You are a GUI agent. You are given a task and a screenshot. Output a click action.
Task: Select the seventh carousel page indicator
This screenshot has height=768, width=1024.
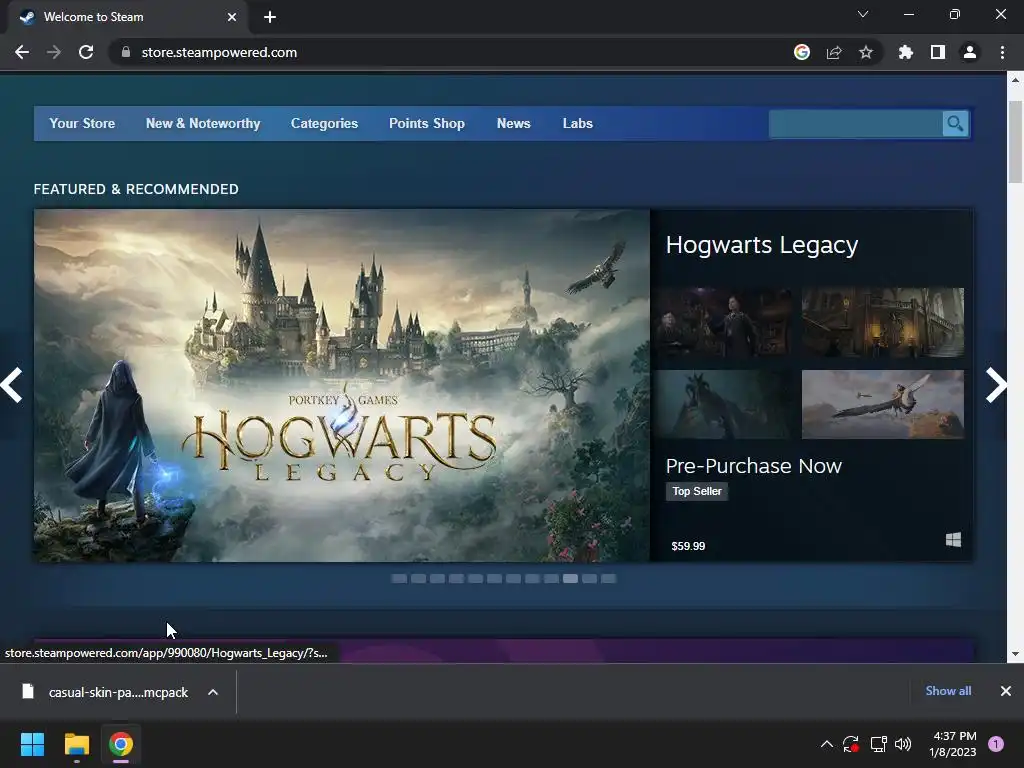point(513,579)
